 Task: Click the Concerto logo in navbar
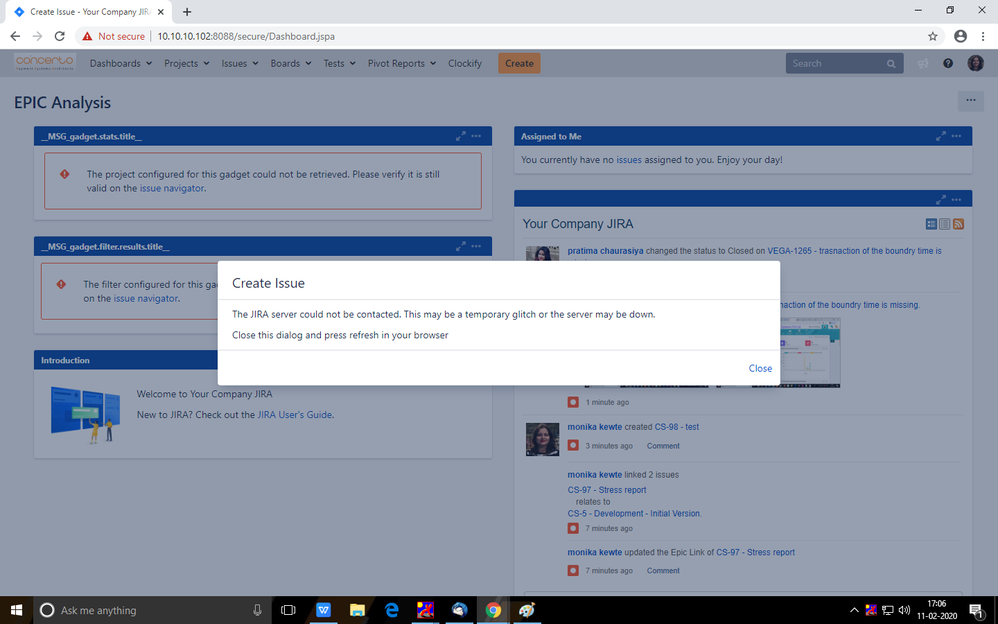[x=45, y=62]
